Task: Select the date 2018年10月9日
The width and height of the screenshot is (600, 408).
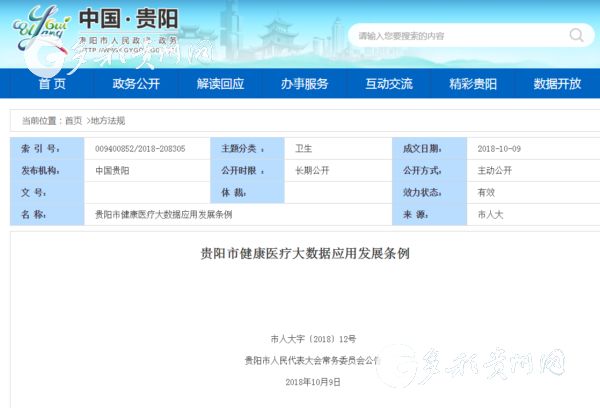Action: tap(313, 382)
